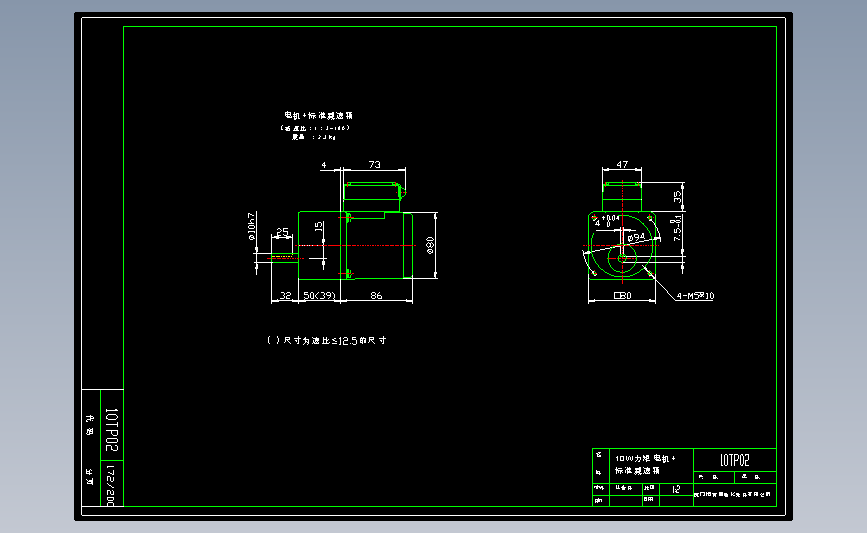Click the '电机+标准减速箱' drawing heading
The width and height of the screenshot is (867, 533).
click(x=318, y=115)
